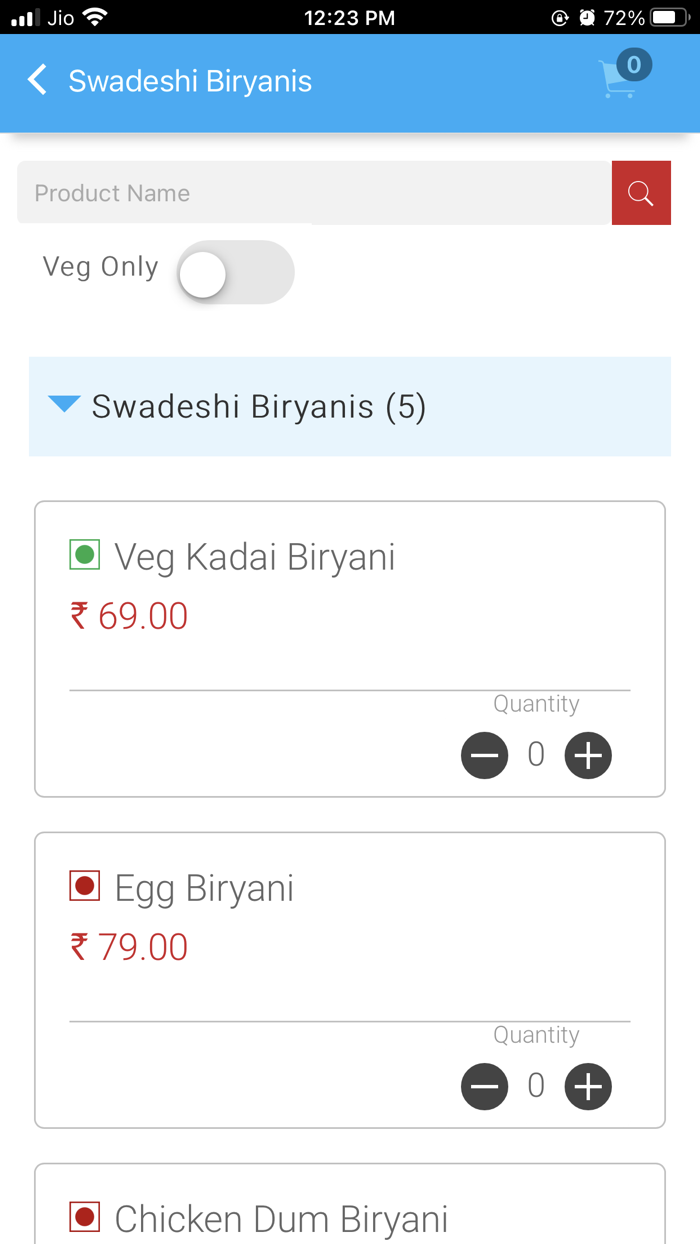The height and width of the screenshot is (1244, 700).
Task: Select the Egg Biryani price of 79.00
Action: (x=129, y=946)
